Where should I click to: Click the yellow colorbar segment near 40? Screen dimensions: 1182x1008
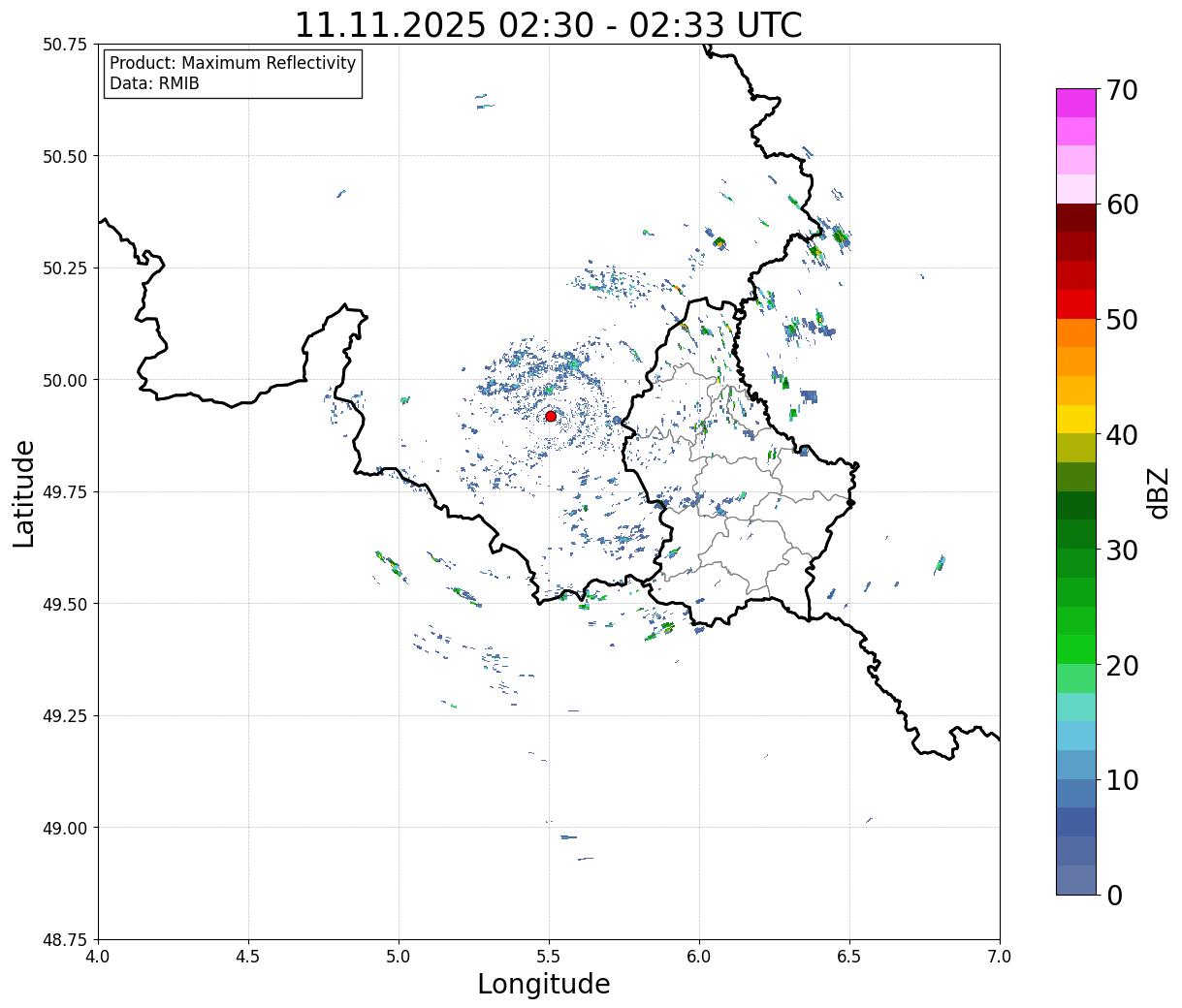pyautogui.click(x=1075, y=419)
